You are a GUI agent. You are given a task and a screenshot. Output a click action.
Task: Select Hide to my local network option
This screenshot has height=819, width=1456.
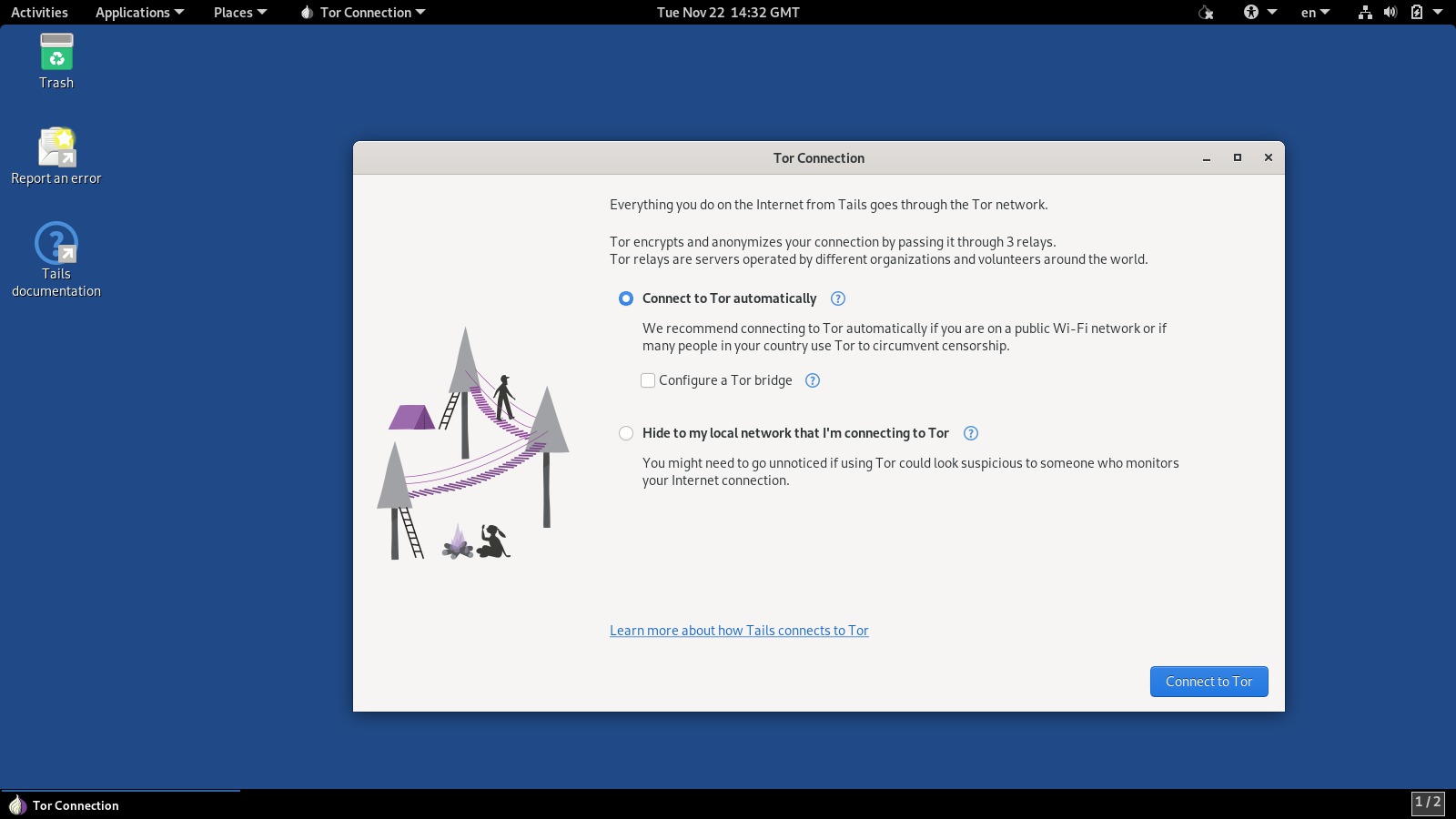(626, 433)
